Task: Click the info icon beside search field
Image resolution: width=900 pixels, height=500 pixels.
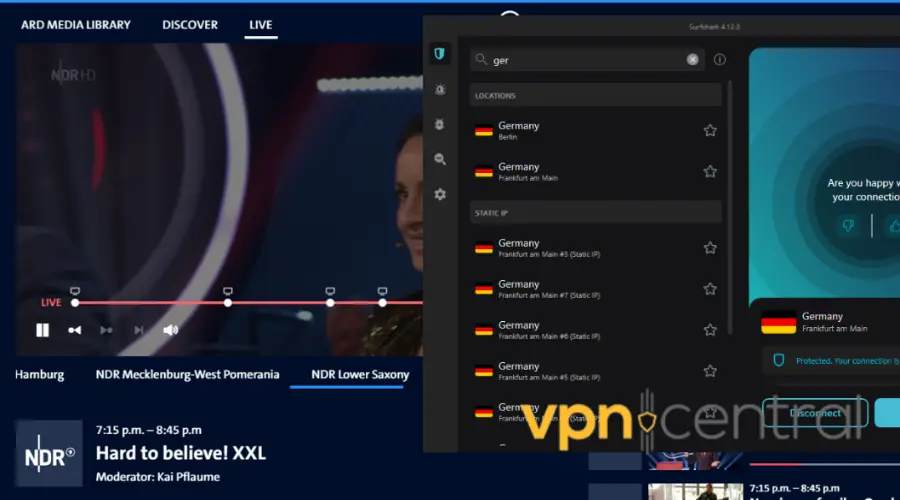Action: [719, 60]
